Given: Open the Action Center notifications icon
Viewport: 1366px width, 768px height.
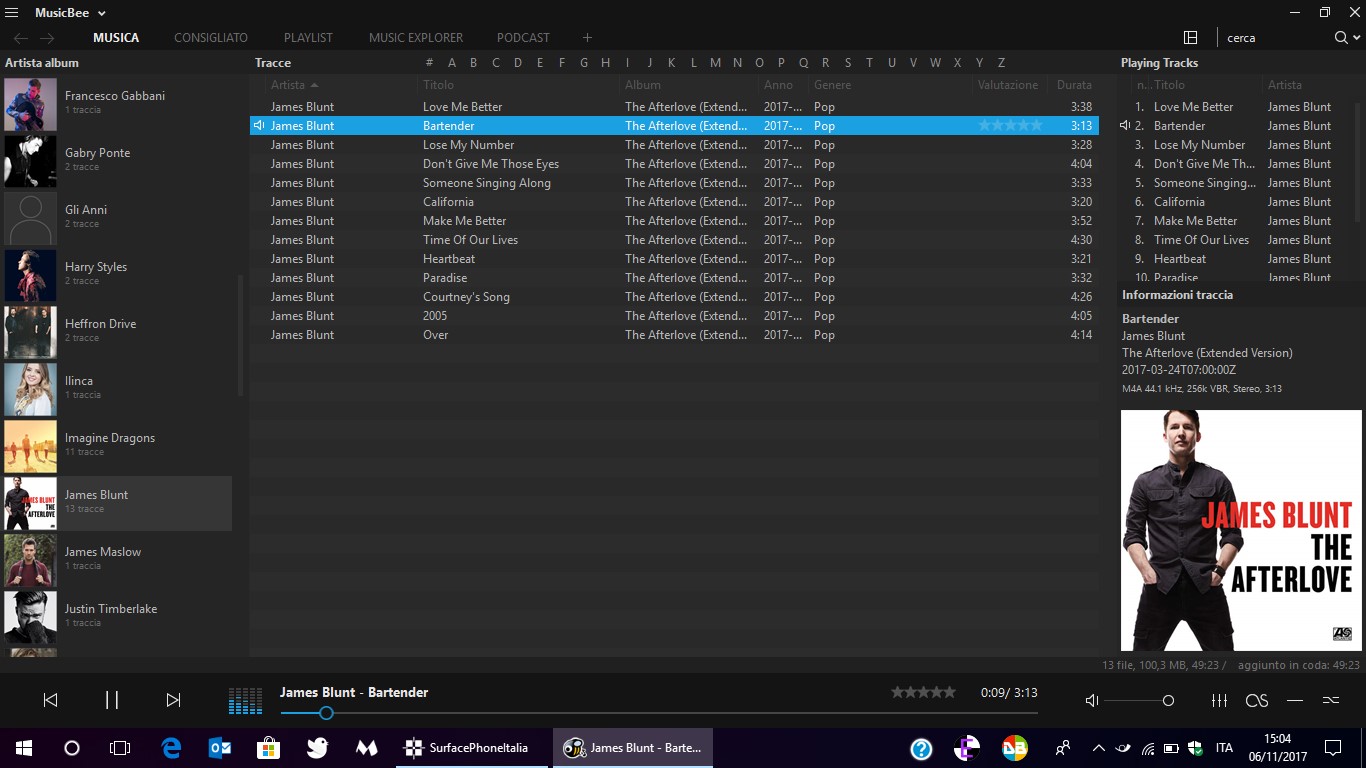Looking at the screenshot, I should (x=1332, y=748).
